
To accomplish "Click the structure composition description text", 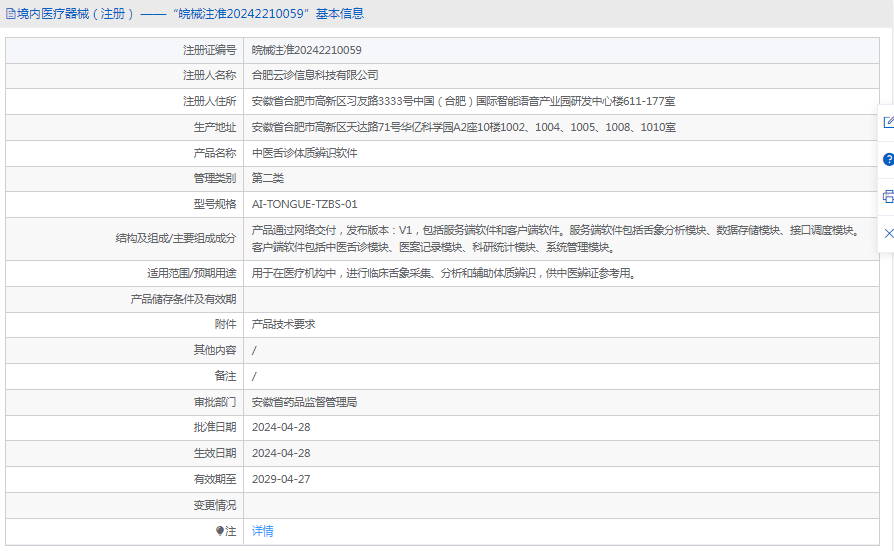I will [x=556, y=239].
